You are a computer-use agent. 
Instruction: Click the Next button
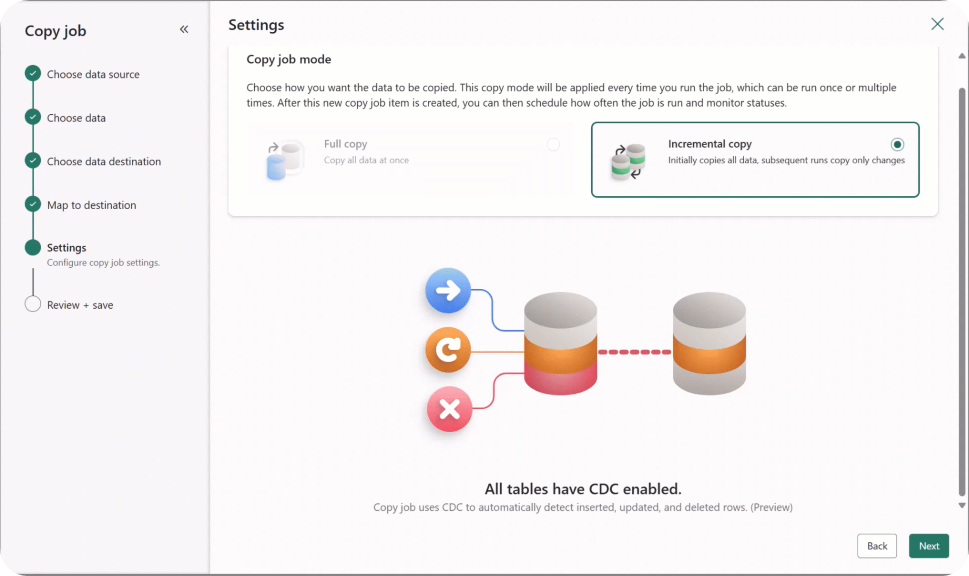click(x=928, y=545)
